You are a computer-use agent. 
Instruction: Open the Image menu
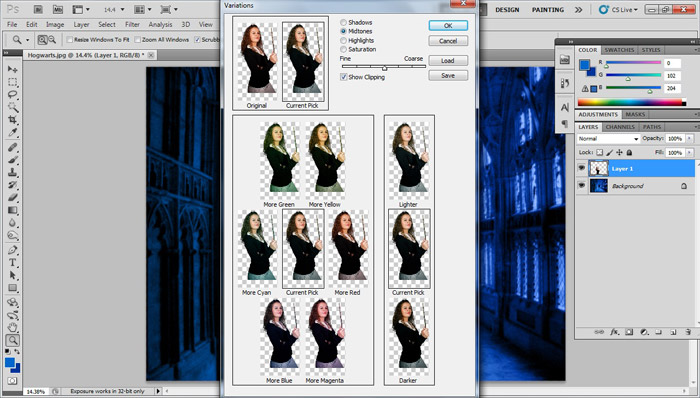pyautogui.click(x=55, y=25)
